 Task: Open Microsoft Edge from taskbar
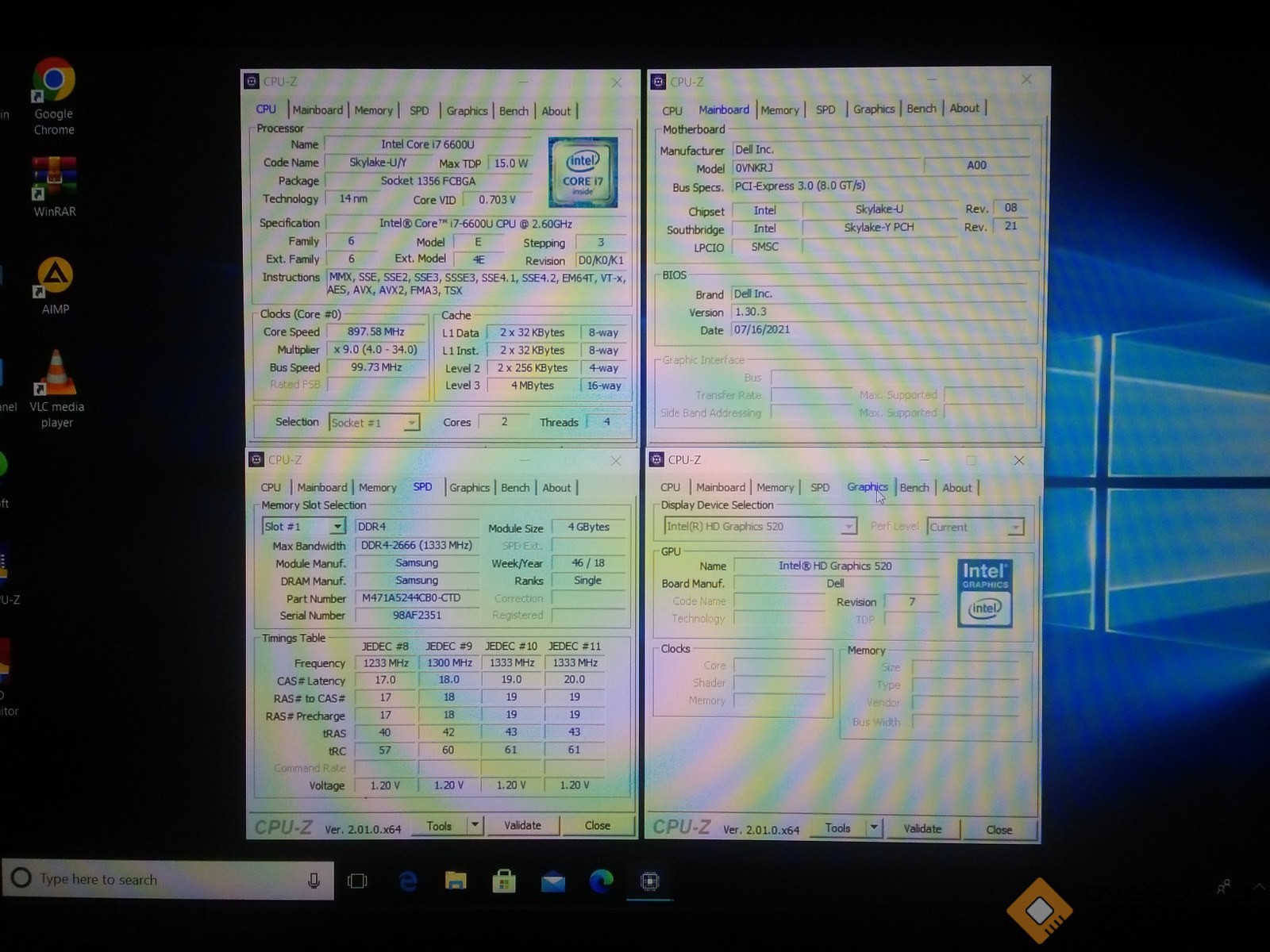(x=601, y=881)
